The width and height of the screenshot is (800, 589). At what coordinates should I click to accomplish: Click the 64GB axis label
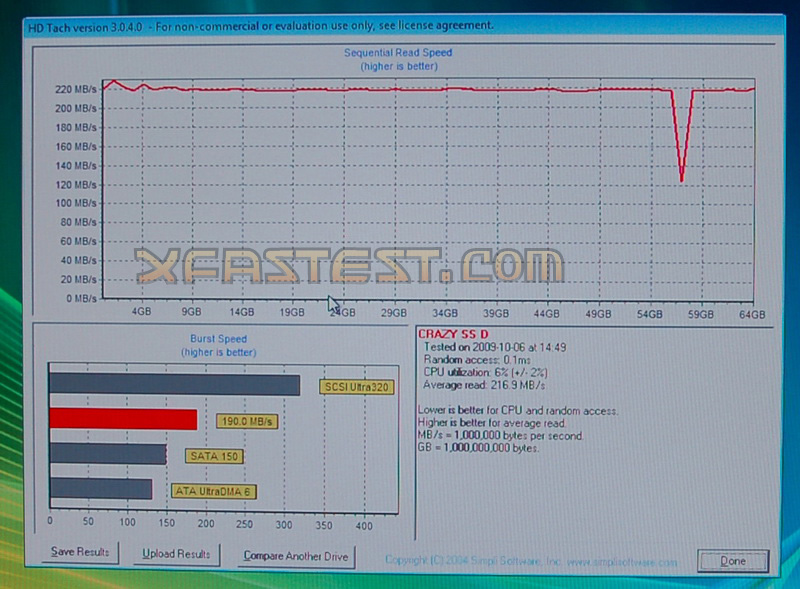[752, 315]
